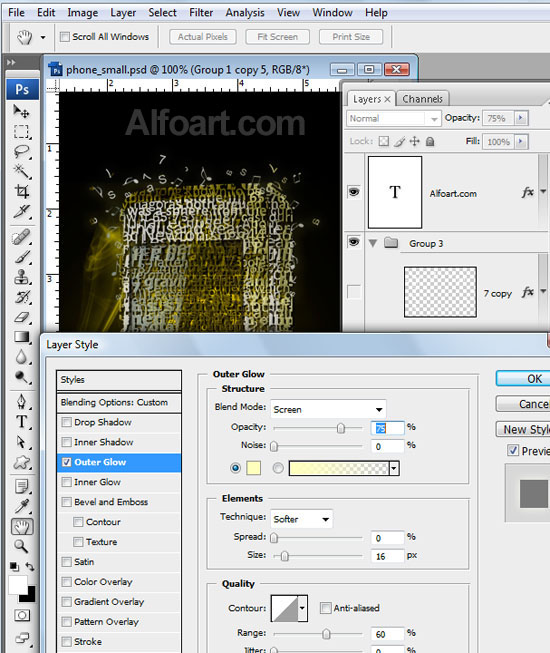Open the Blend Mode Screen dropdown

coord(328,409)
